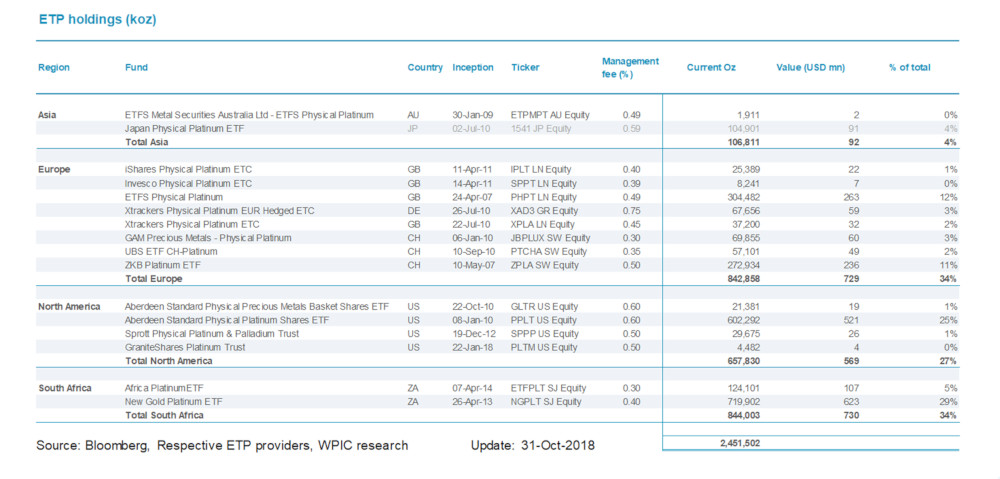The height and width of the screenshot is (479, 1000).
Task: Click the 'South Africa' region label
Action: click(x=65, y=388)
